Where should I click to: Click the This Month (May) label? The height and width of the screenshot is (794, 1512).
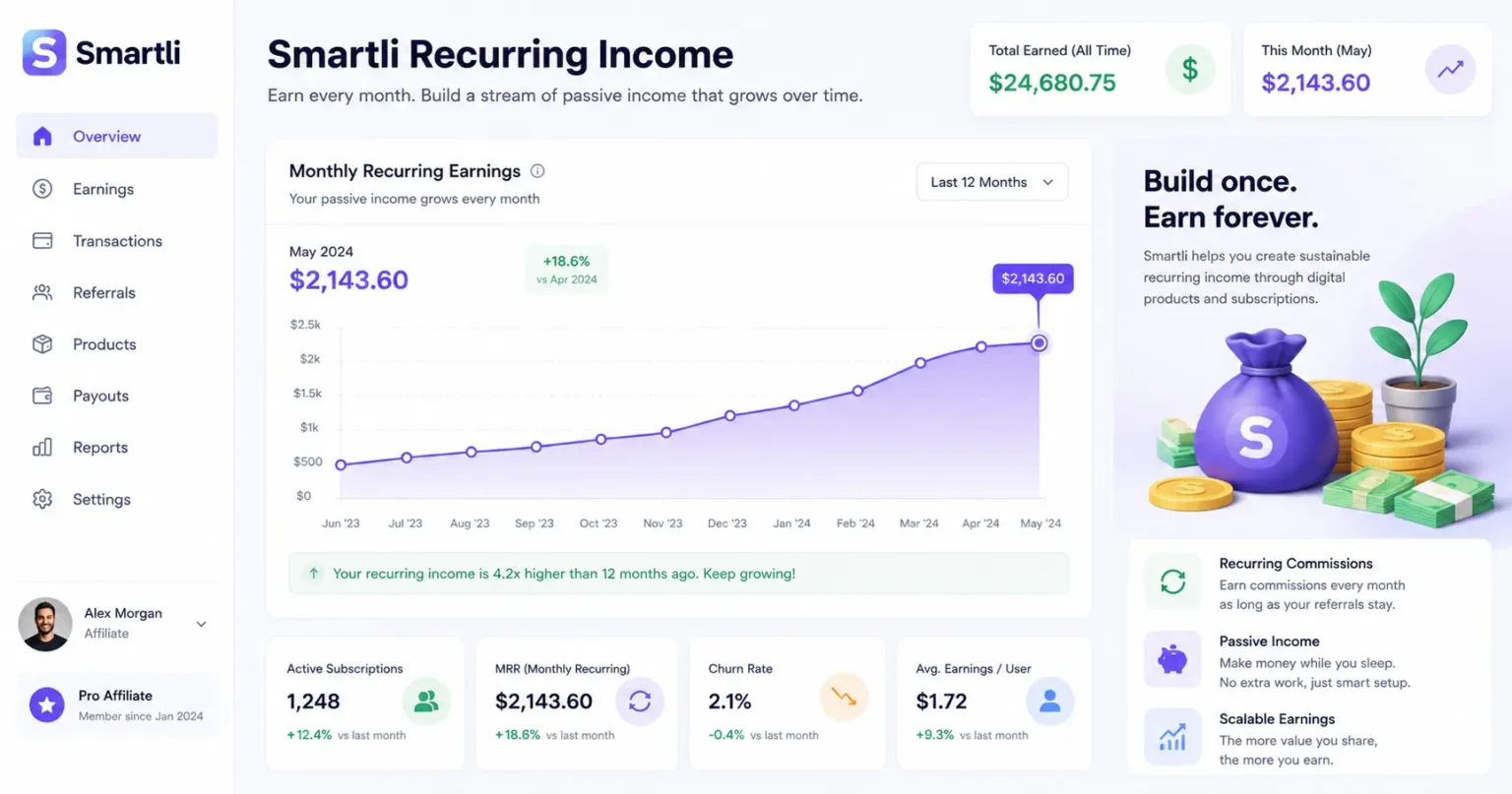click(1316, 50)
